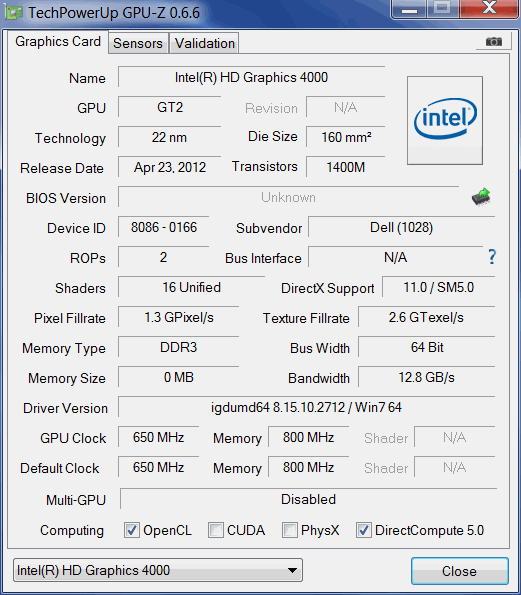Click the GPU selector dropdown arrow
The width and height of the screenshot is (521, 595).
point(292,570)
